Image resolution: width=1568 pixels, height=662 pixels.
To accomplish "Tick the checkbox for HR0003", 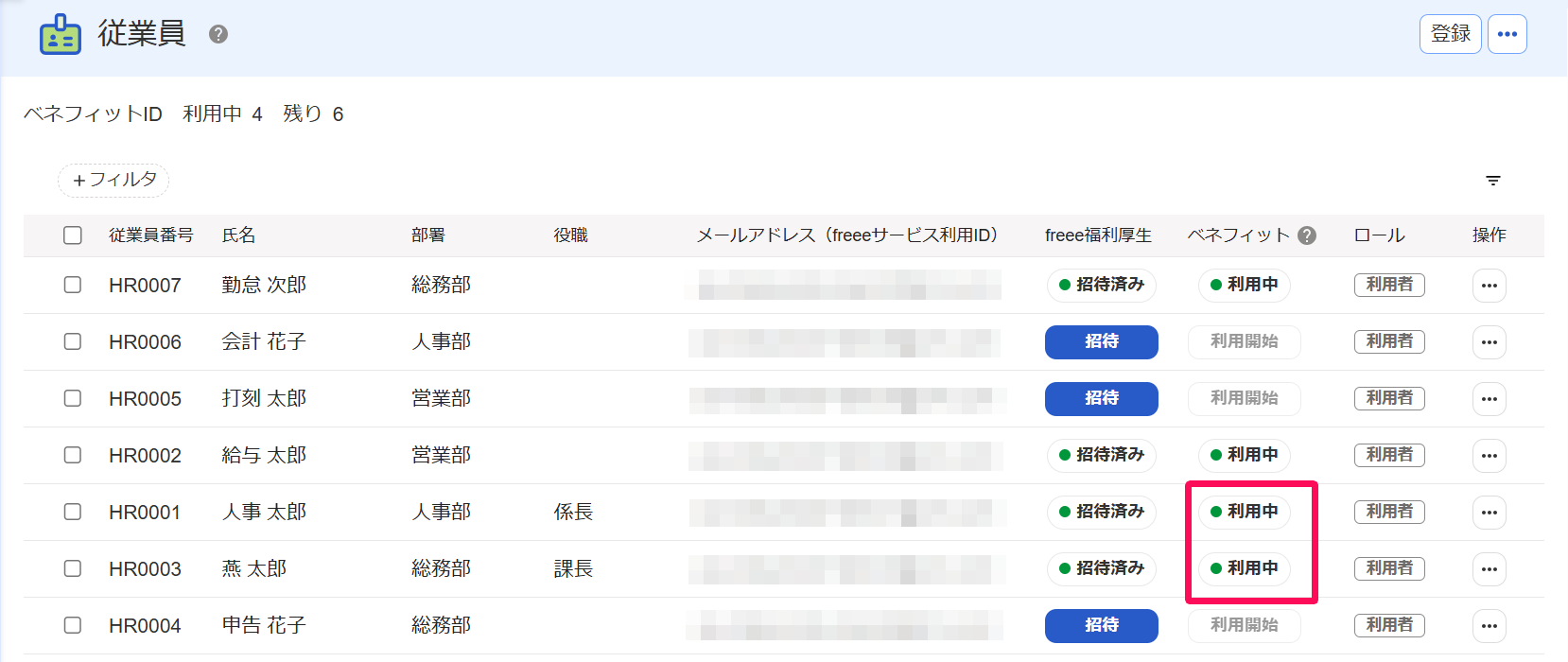I will pos(73,568).
